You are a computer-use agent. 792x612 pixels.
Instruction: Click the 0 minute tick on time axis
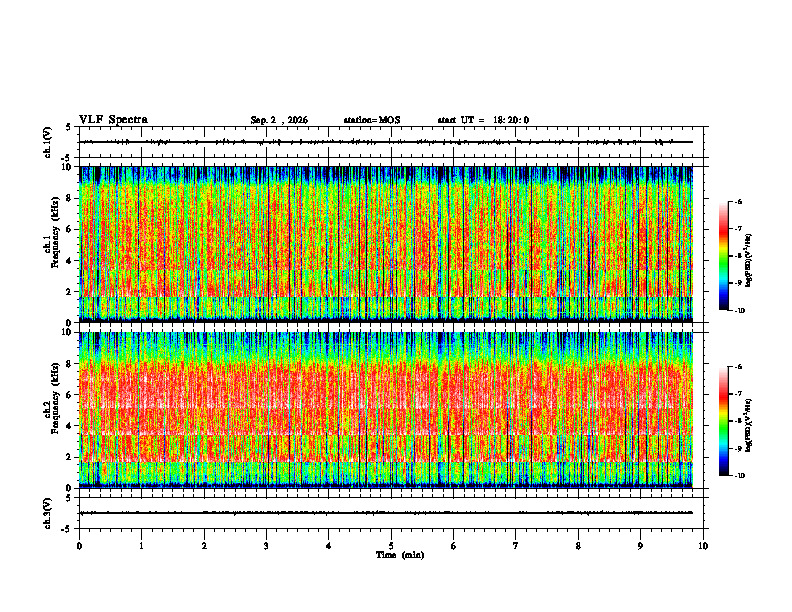point(79,546)
